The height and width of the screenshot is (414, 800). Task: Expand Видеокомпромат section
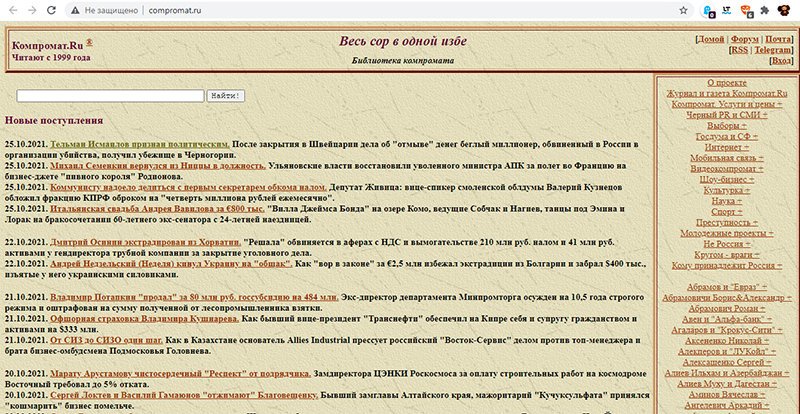(x=727, y=169)
